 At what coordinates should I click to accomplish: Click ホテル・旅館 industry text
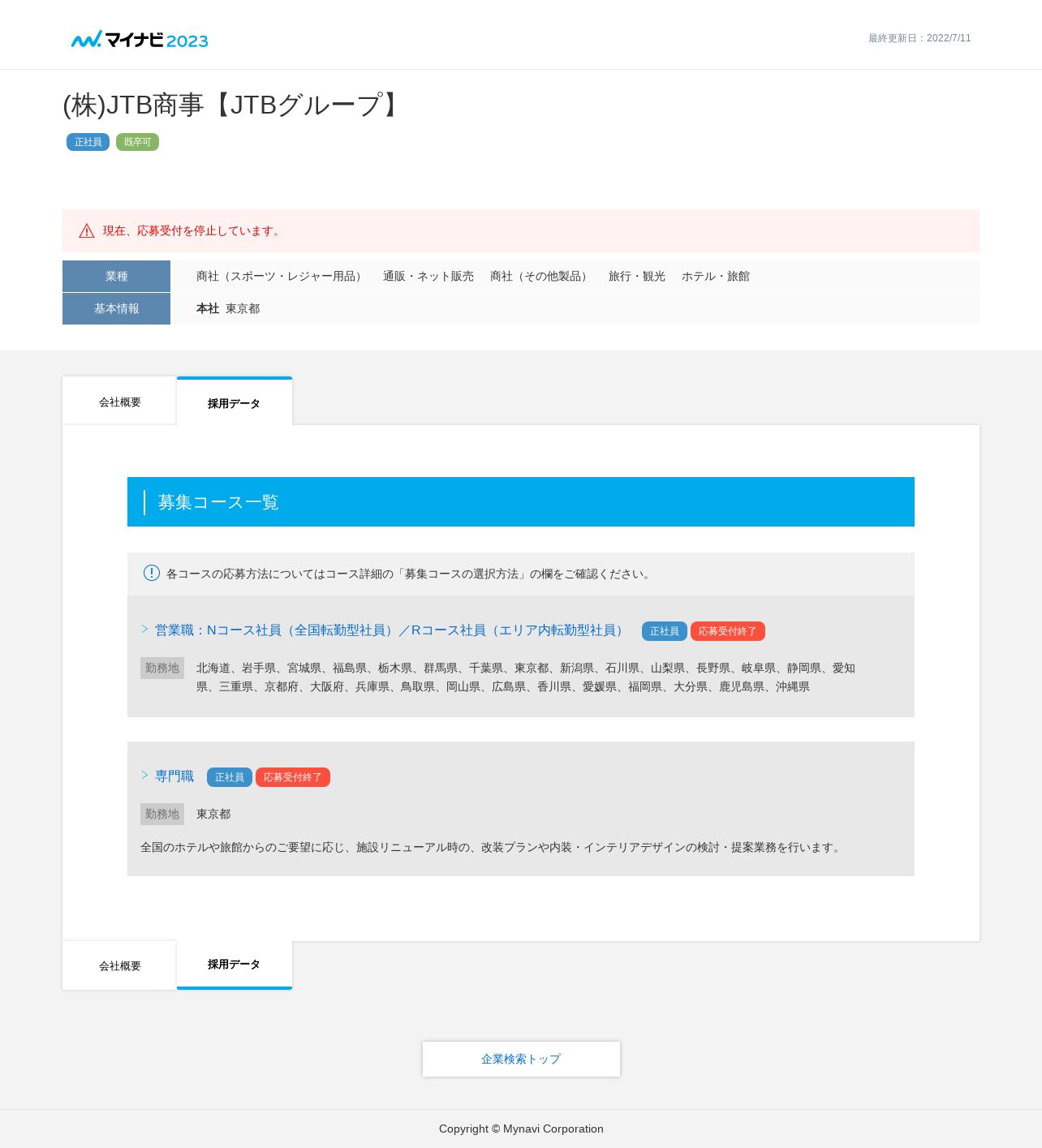coord(716,276)
